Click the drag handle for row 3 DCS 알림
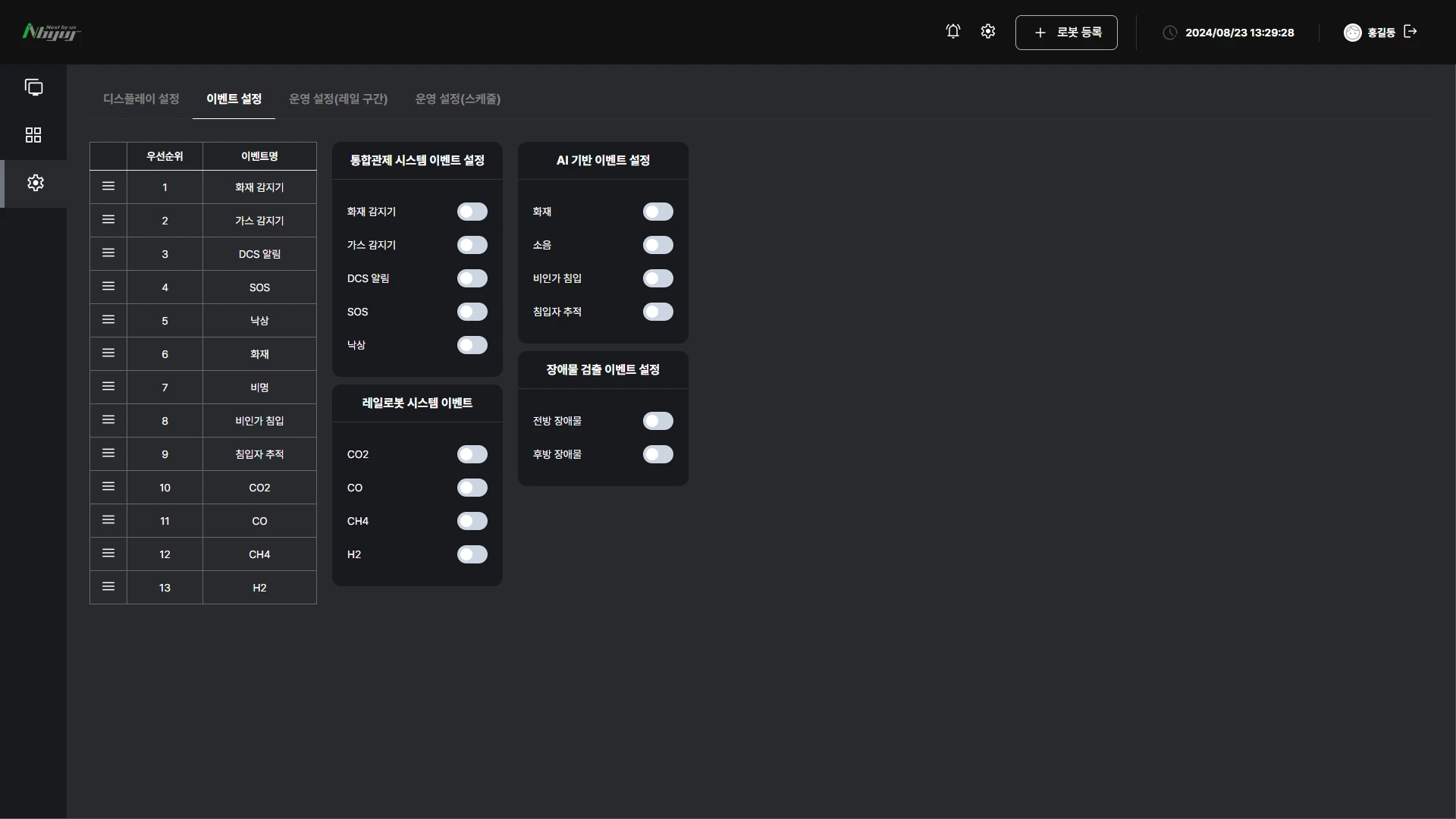The image size is (1456, 819). tap(108, 253)
